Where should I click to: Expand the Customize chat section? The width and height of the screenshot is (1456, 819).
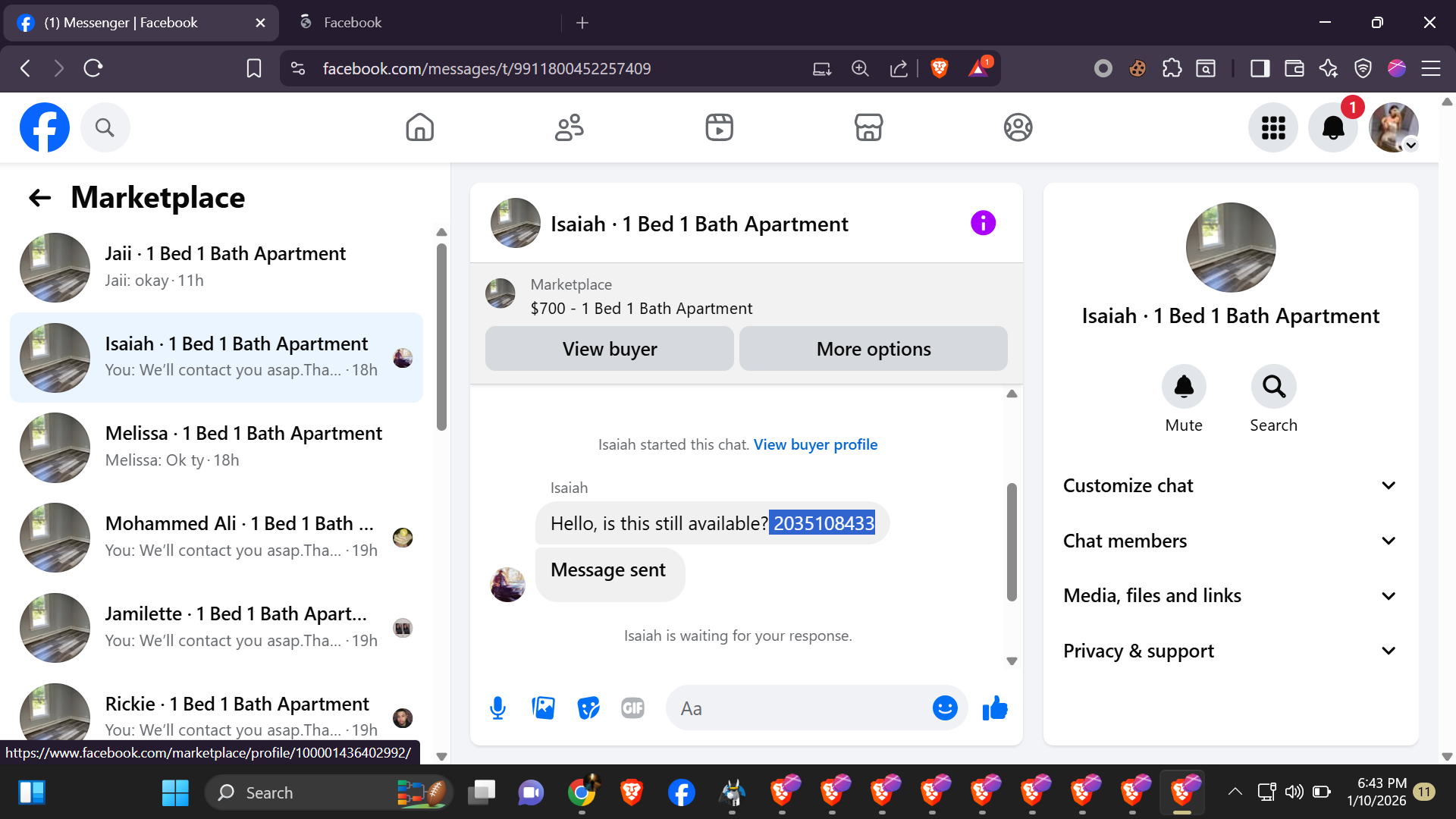click(1229, 486)
